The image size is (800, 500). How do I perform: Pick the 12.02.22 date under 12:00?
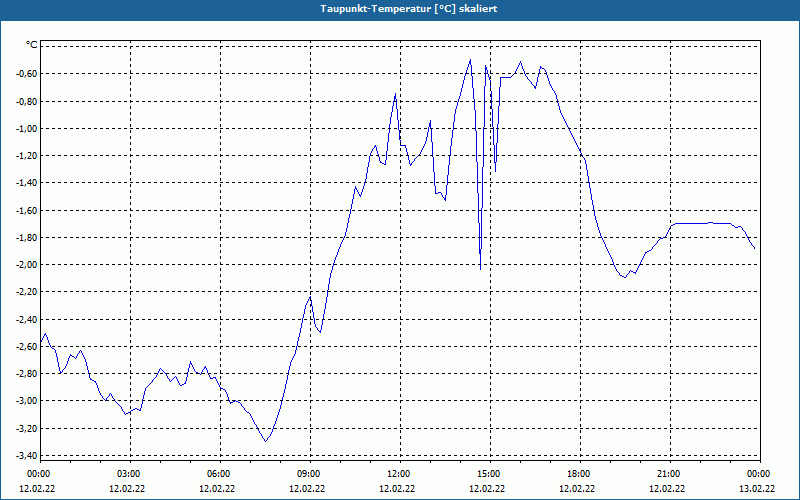click(397, 488)
